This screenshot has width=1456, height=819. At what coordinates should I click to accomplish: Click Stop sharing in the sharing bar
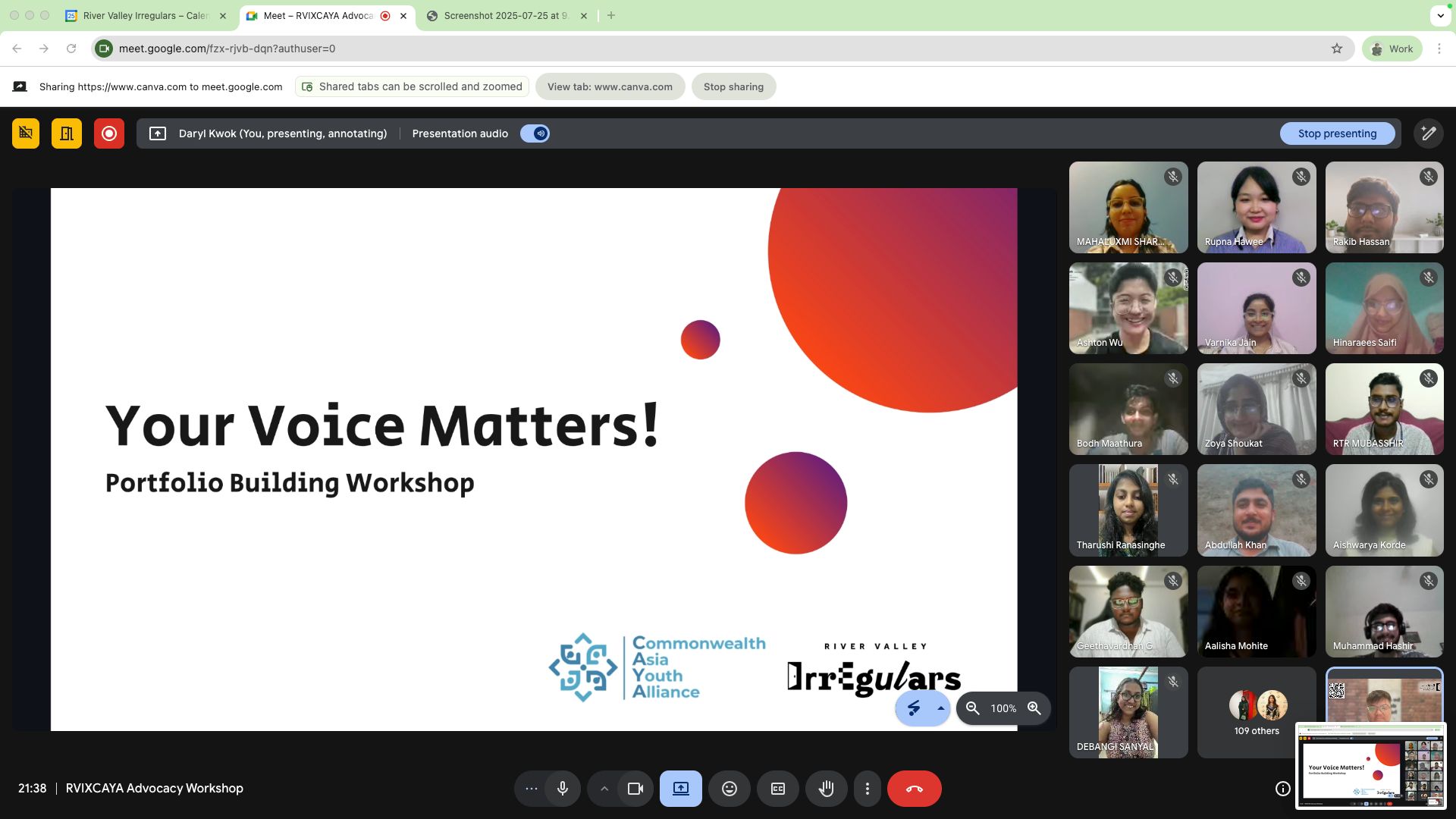tap(733, 86)
